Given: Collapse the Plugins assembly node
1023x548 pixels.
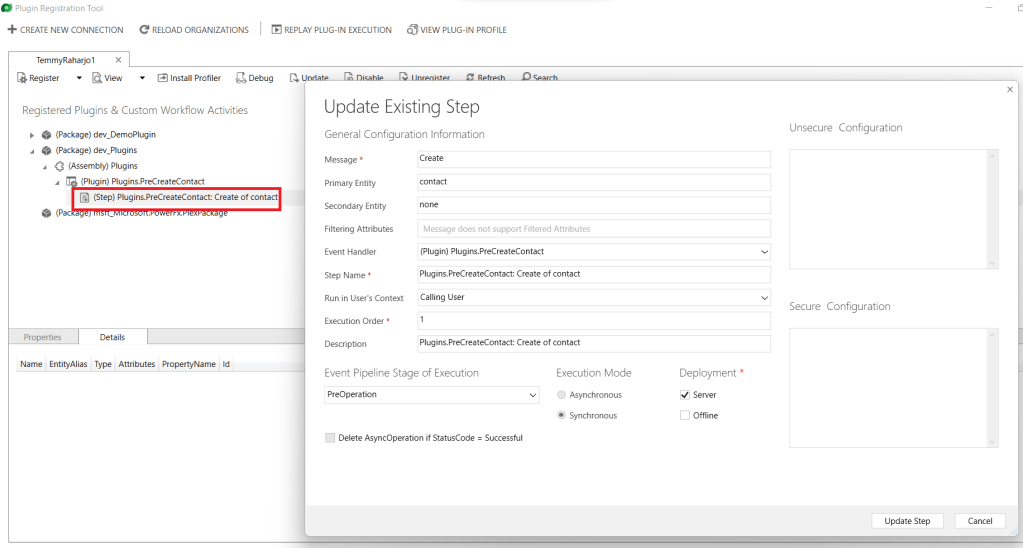Looking at the screenshot, I should [44, 166].
